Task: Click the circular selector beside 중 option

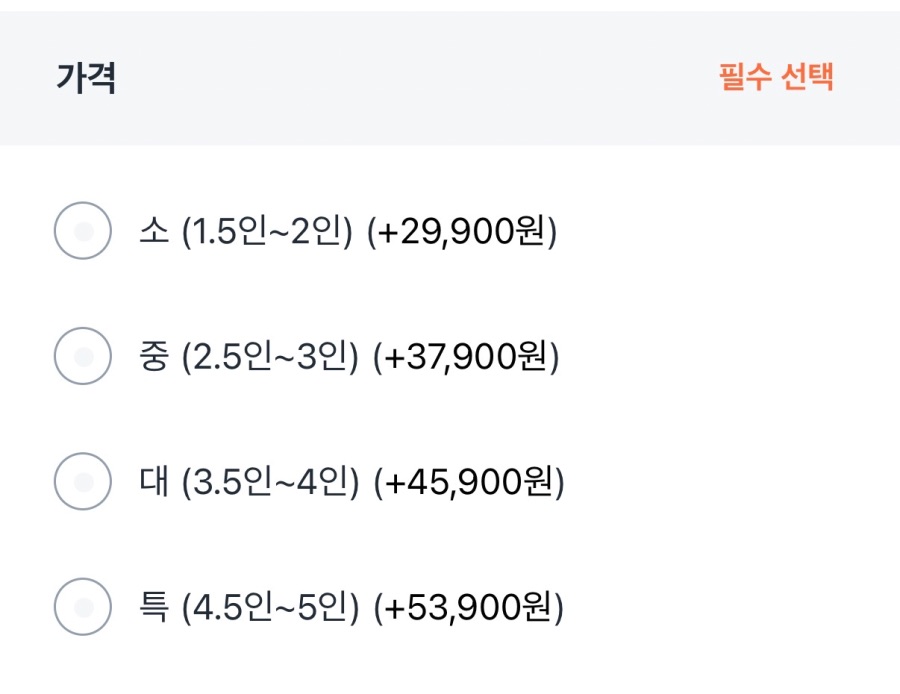Action: coord(83,355)
